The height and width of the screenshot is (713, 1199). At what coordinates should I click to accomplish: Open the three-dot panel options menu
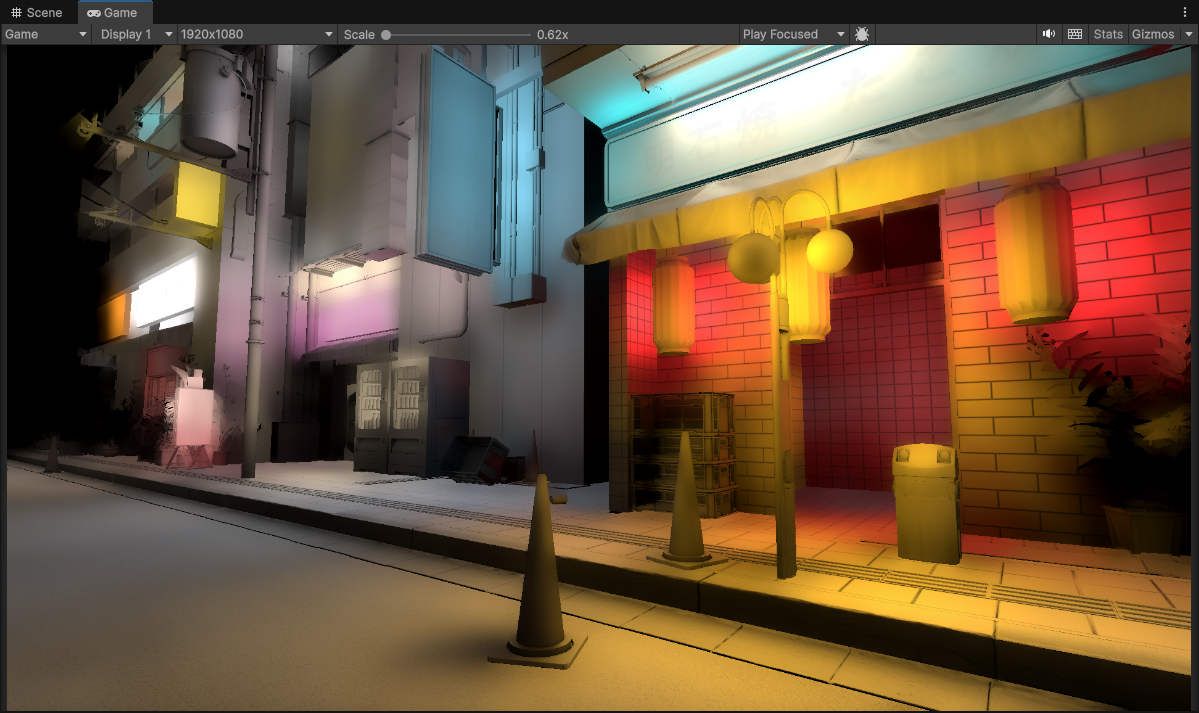[1185, 12]
